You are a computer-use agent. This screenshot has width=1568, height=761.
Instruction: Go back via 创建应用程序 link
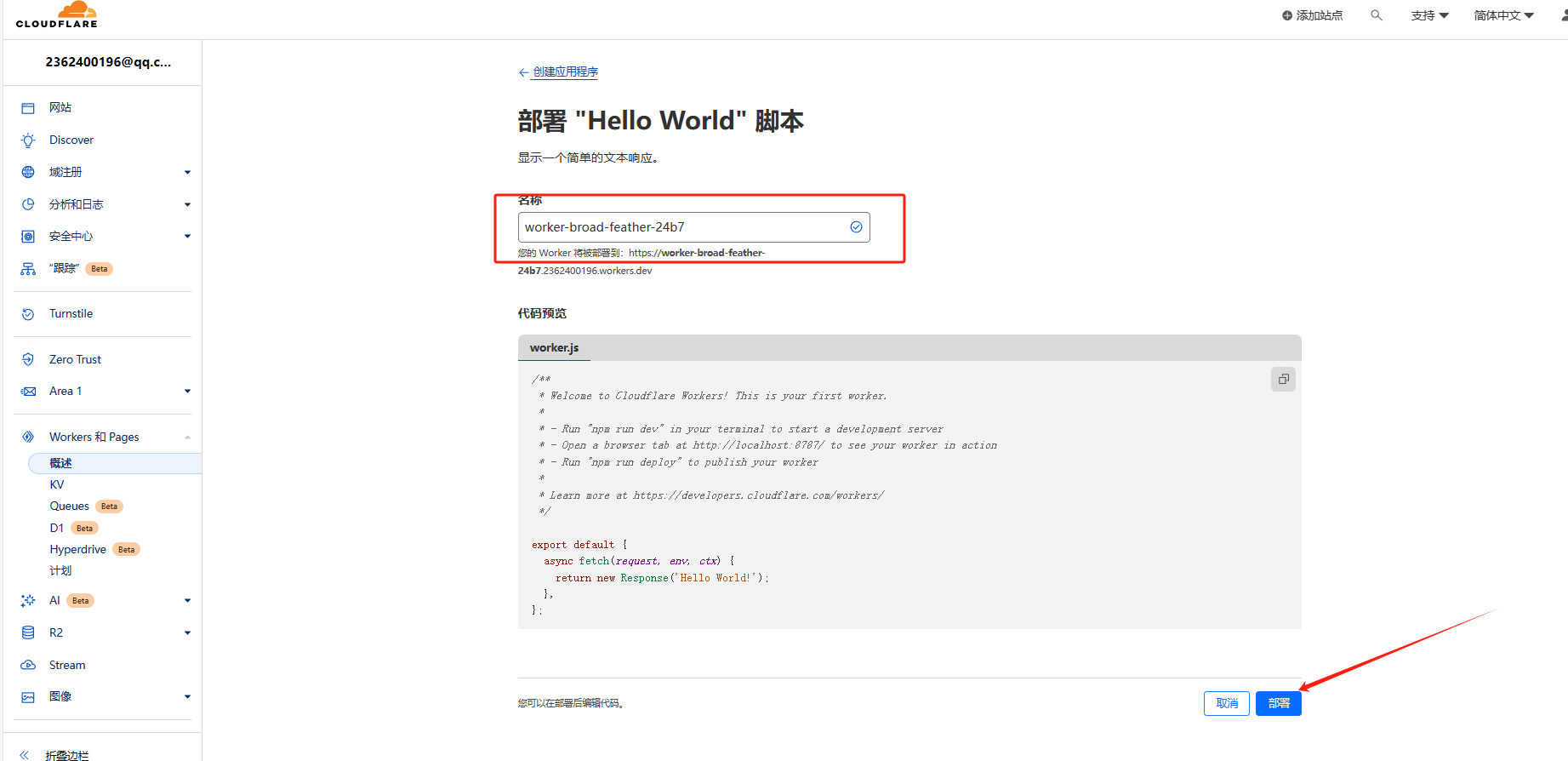point(565,72)
